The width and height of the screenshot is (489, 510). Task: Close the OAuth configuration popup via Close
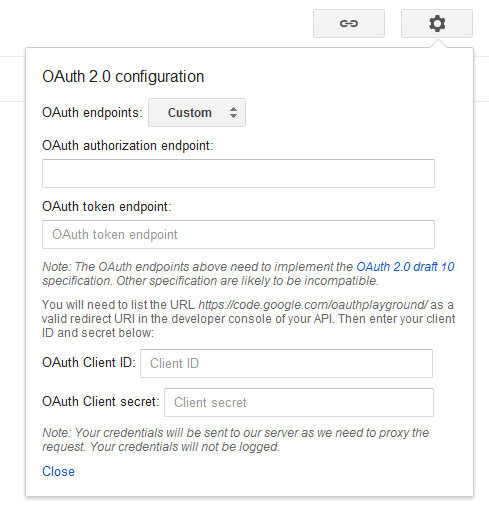(58, 472)
